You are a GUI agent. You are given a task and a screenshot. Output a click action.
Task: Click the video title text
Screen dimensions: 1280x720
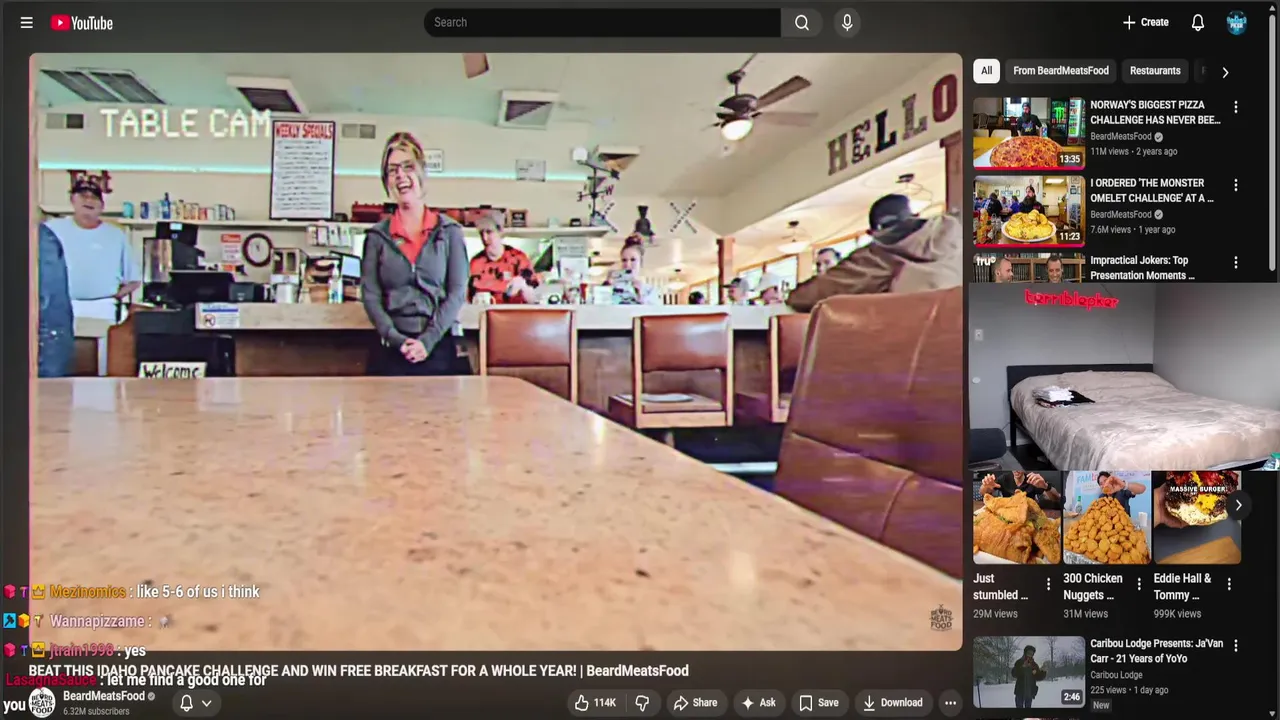(x=358, y=671)
